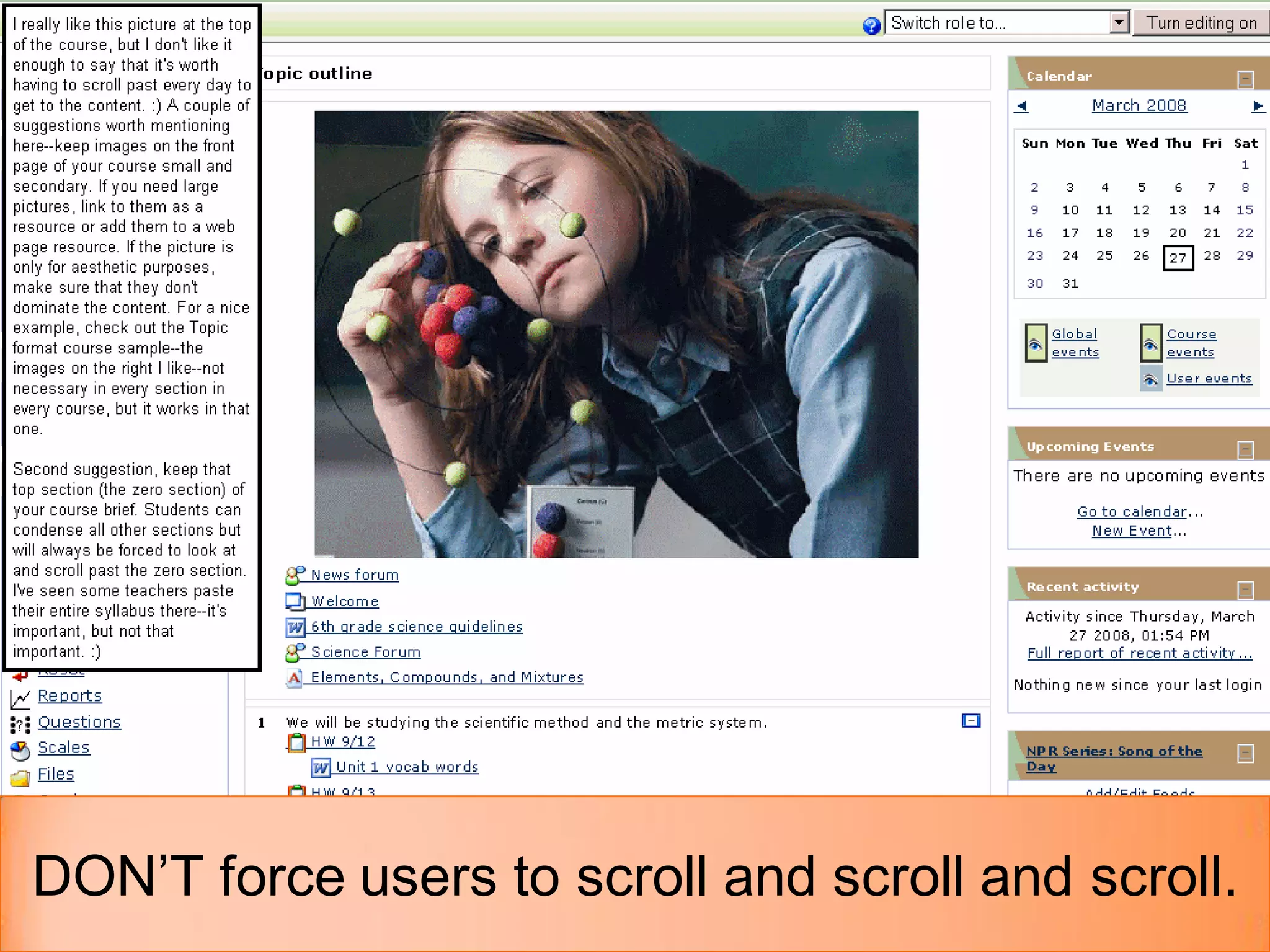This screenshot has height=952, width=1270.
Task: Open the Questions link
Action: pyautogui.click(x=79, y=722)
